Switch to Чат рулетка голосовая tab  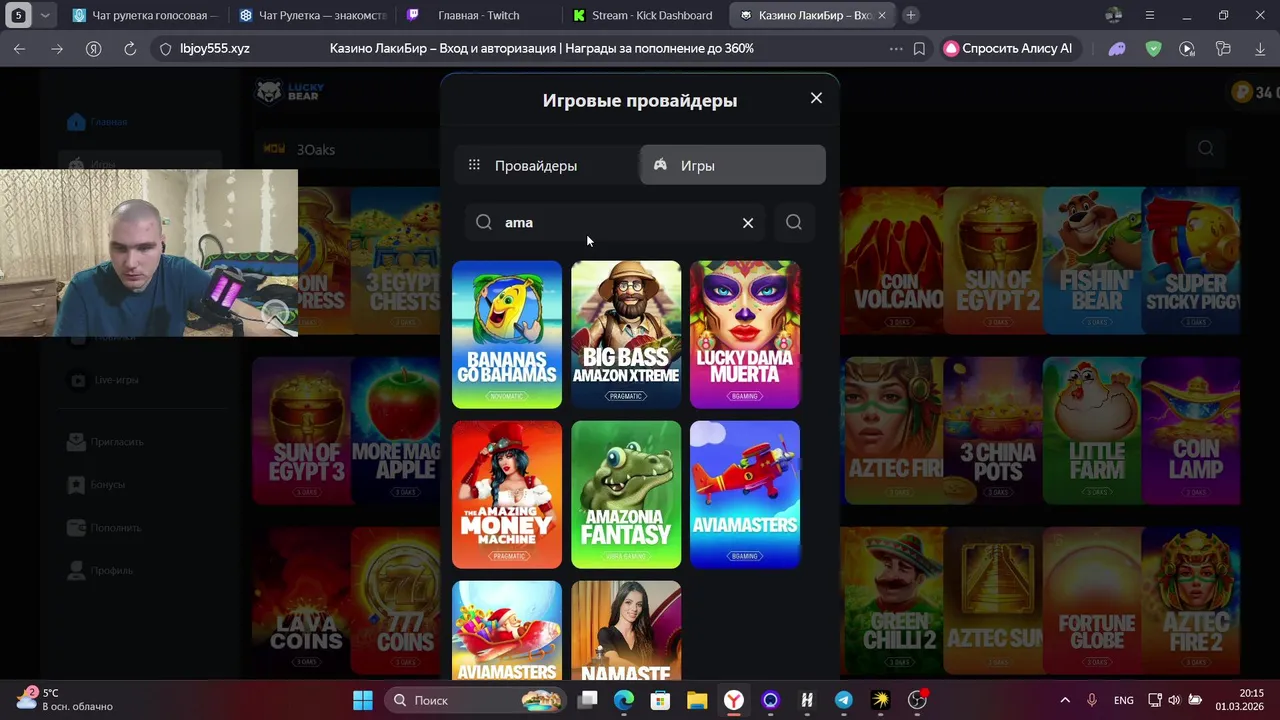147,15
